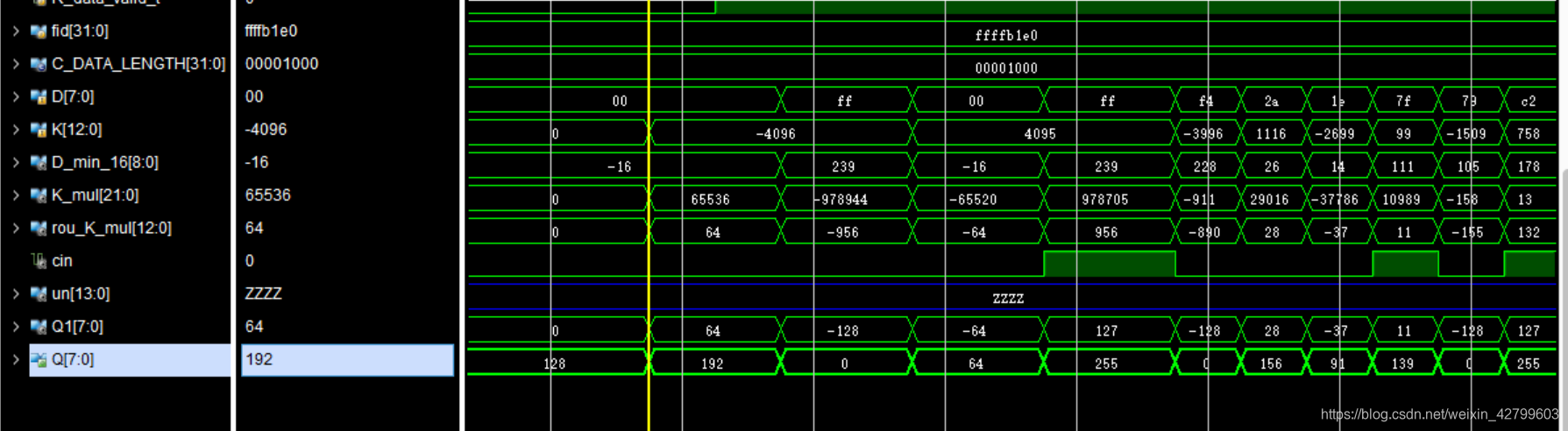Click the bus icon beside D_min_16[8:0]

click(39, 163)
